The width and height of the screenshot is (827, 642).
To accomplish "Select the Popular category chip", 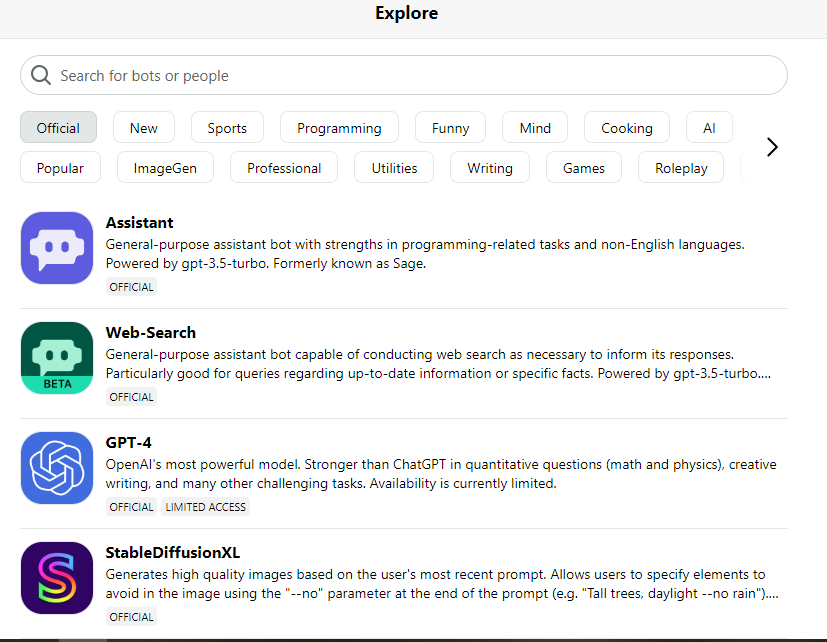I will 60,168.
